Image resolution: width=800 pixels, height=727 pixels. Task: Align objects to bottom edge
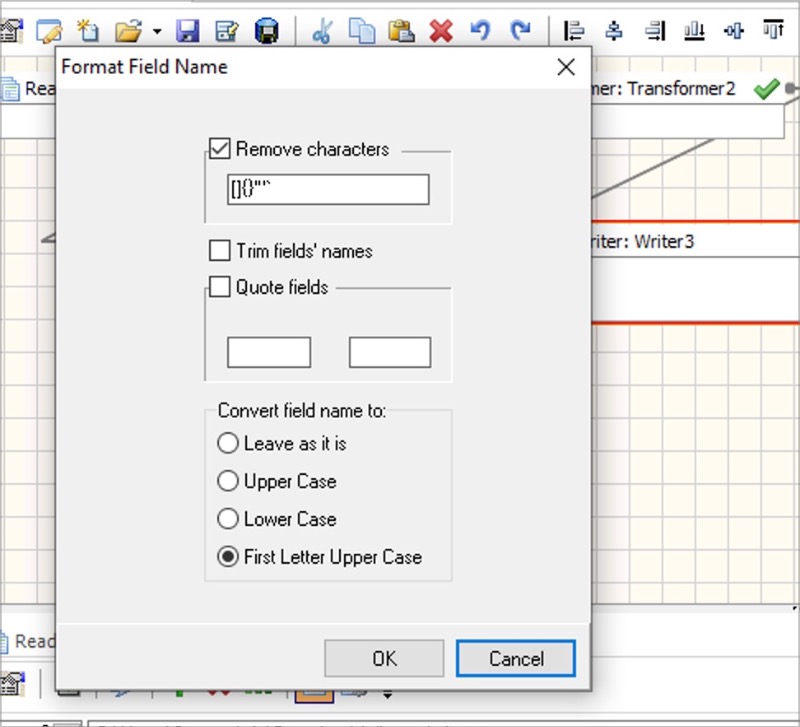[x=694, y=31]
